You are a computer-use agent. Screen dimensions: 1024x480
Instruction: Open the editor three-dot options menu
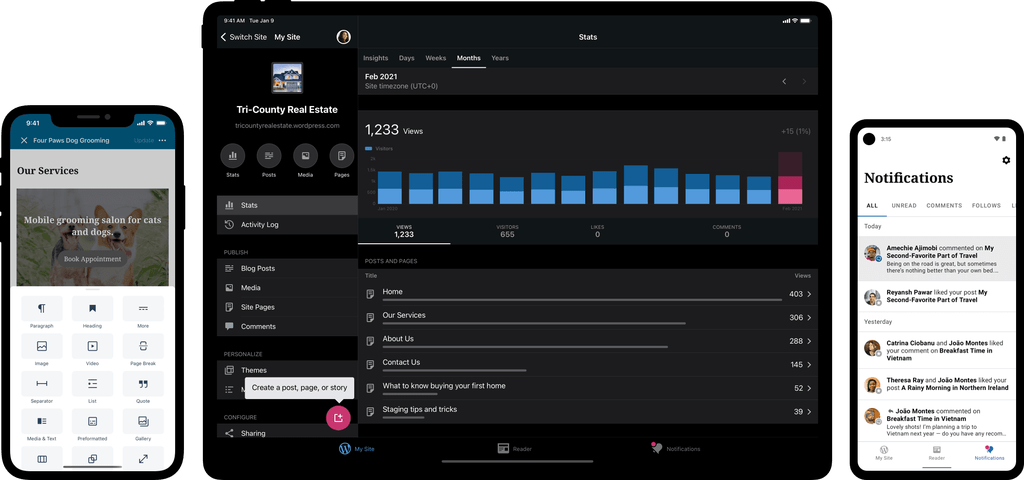pyautogui.click(x=162, y=140)
